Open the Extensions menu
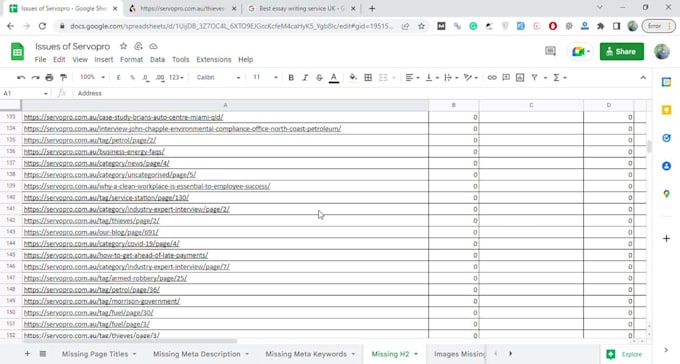Screen dimensions: 680x364 coord(214,59)
